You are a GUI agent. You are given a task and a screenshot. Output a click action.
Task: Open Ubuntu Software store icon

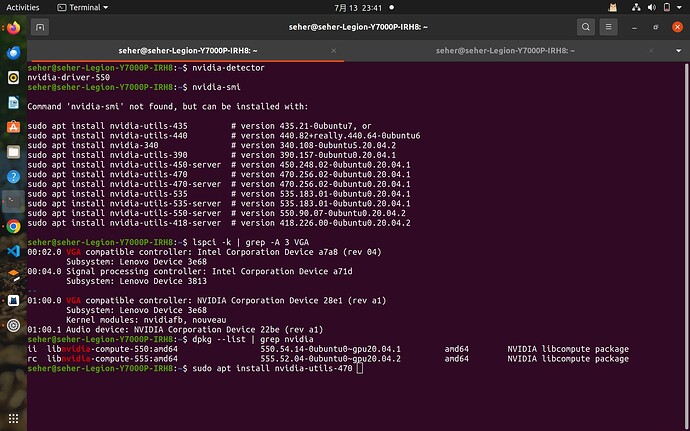pos(13,127)
